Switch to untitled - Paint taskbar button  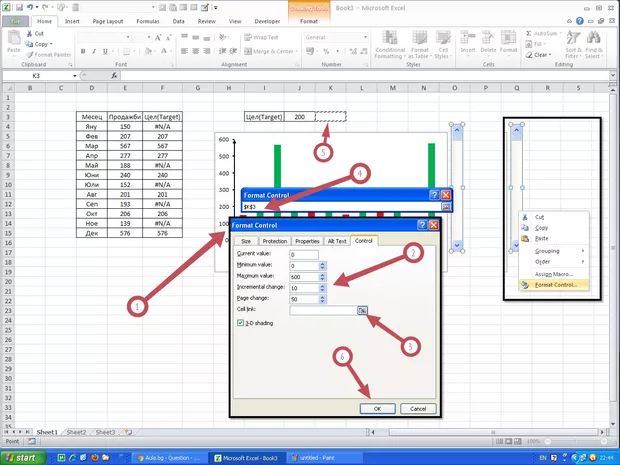click(325, 458)
